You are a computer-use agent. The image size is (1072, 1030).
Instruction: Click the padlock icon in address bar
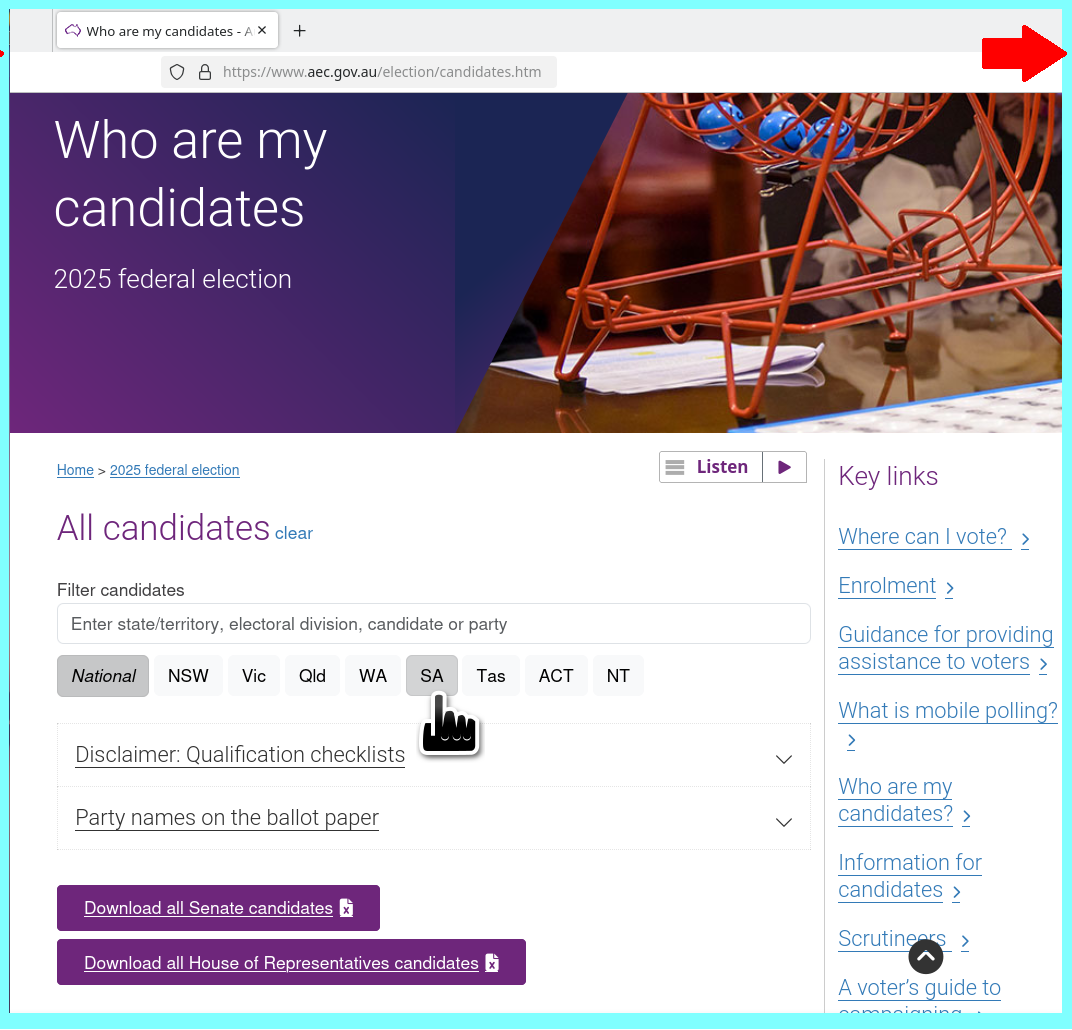coord(205,72)
